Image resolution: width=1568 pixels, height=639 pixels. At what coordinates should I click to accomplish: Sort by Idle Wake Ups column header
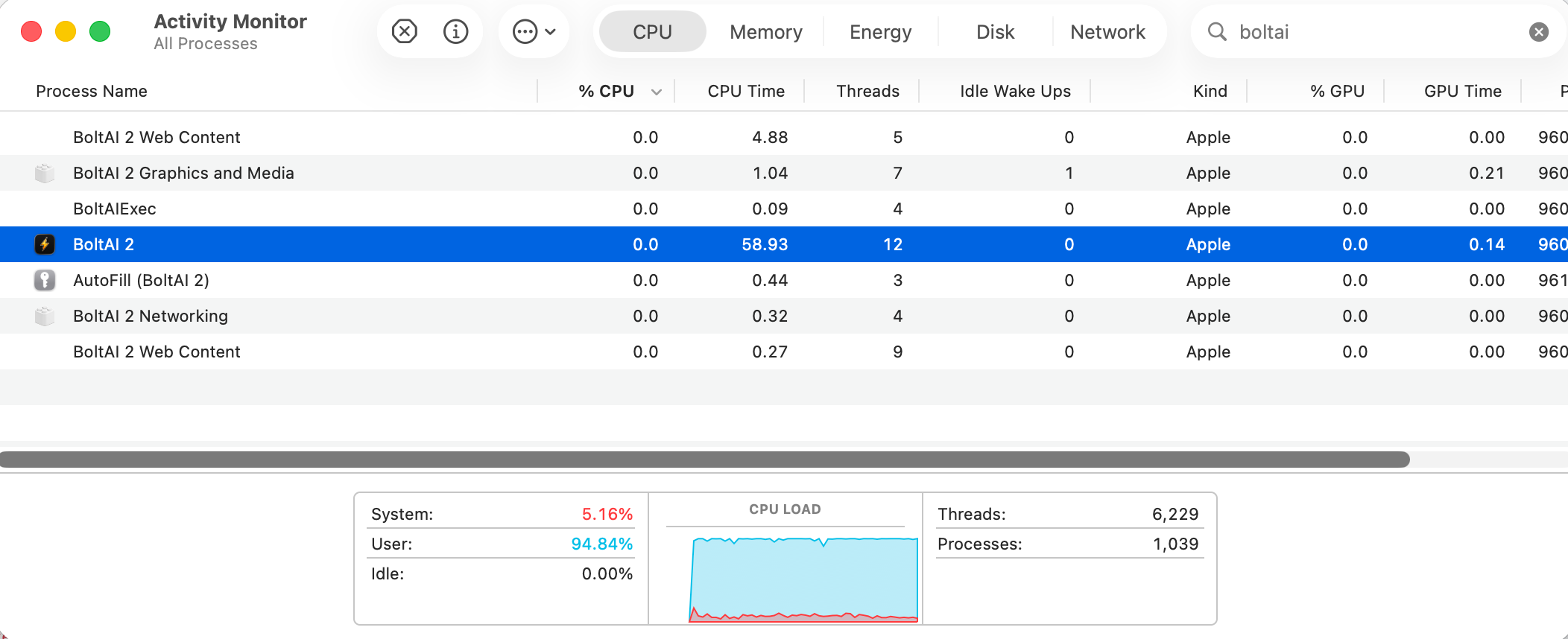tap(1015, 91)
